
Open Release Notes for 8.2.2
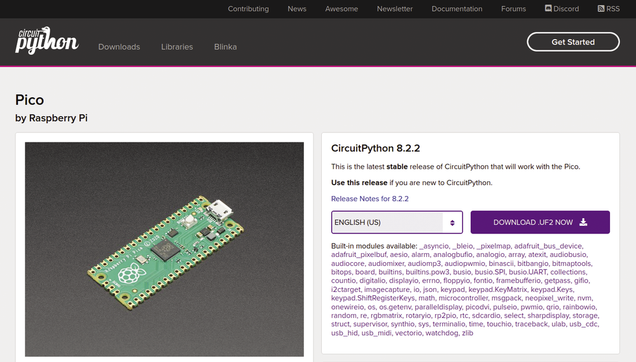click(370, 198)
